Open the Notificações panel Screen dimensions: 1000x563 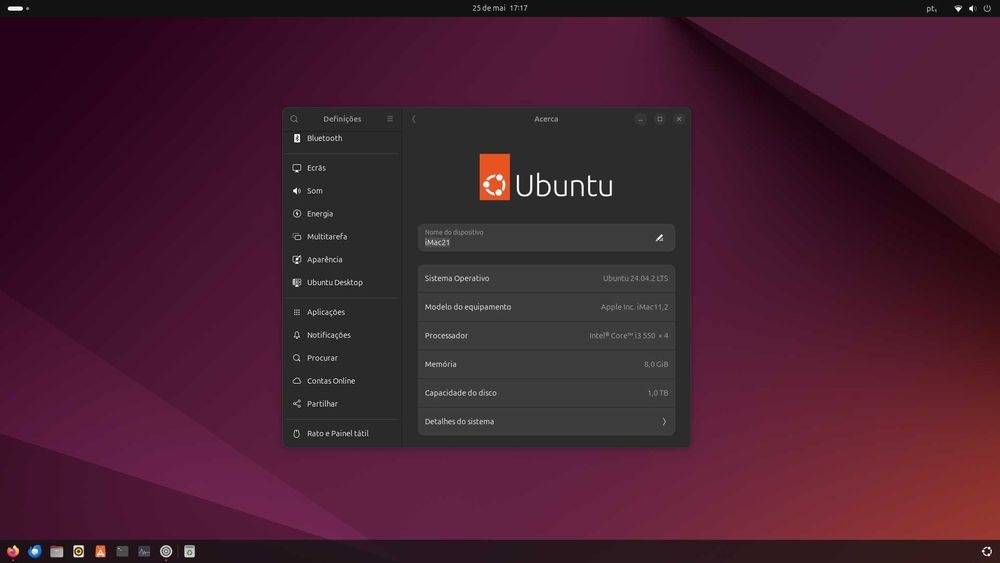tap(342, 335)
